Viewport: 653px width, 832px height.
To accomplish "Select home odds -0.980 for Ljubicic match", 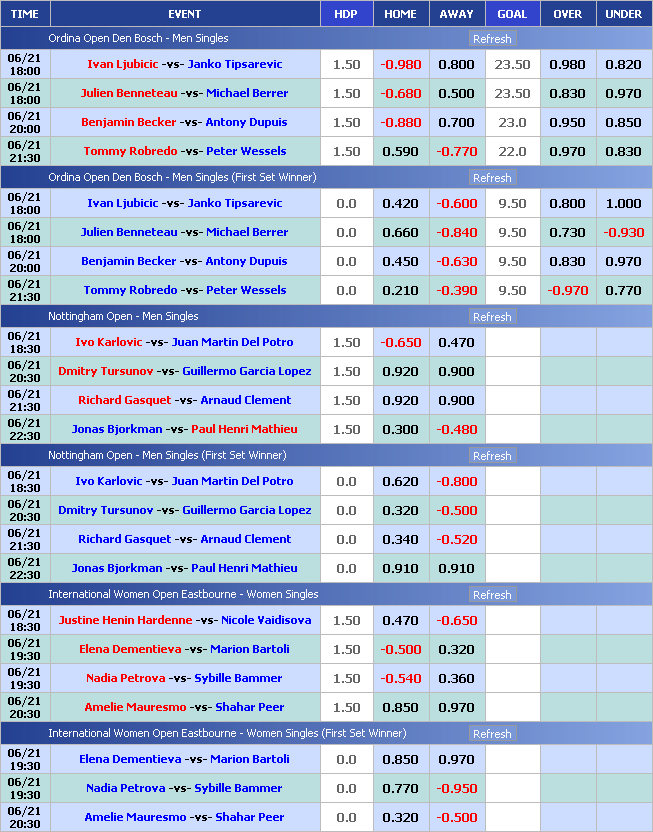I will (x=401, y=64).
